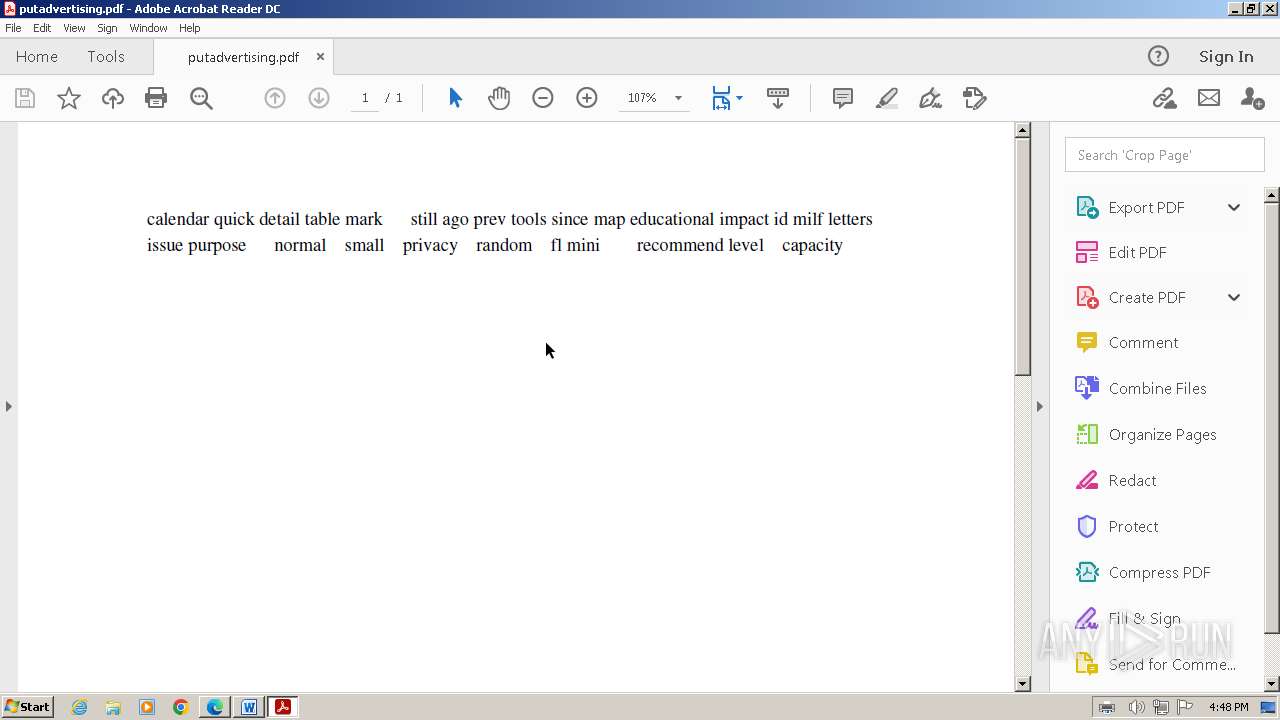The width and height of the screenshot is (1280, 720).
Task: Collapse the right tools pane arrow
Action: point(1039,406)
